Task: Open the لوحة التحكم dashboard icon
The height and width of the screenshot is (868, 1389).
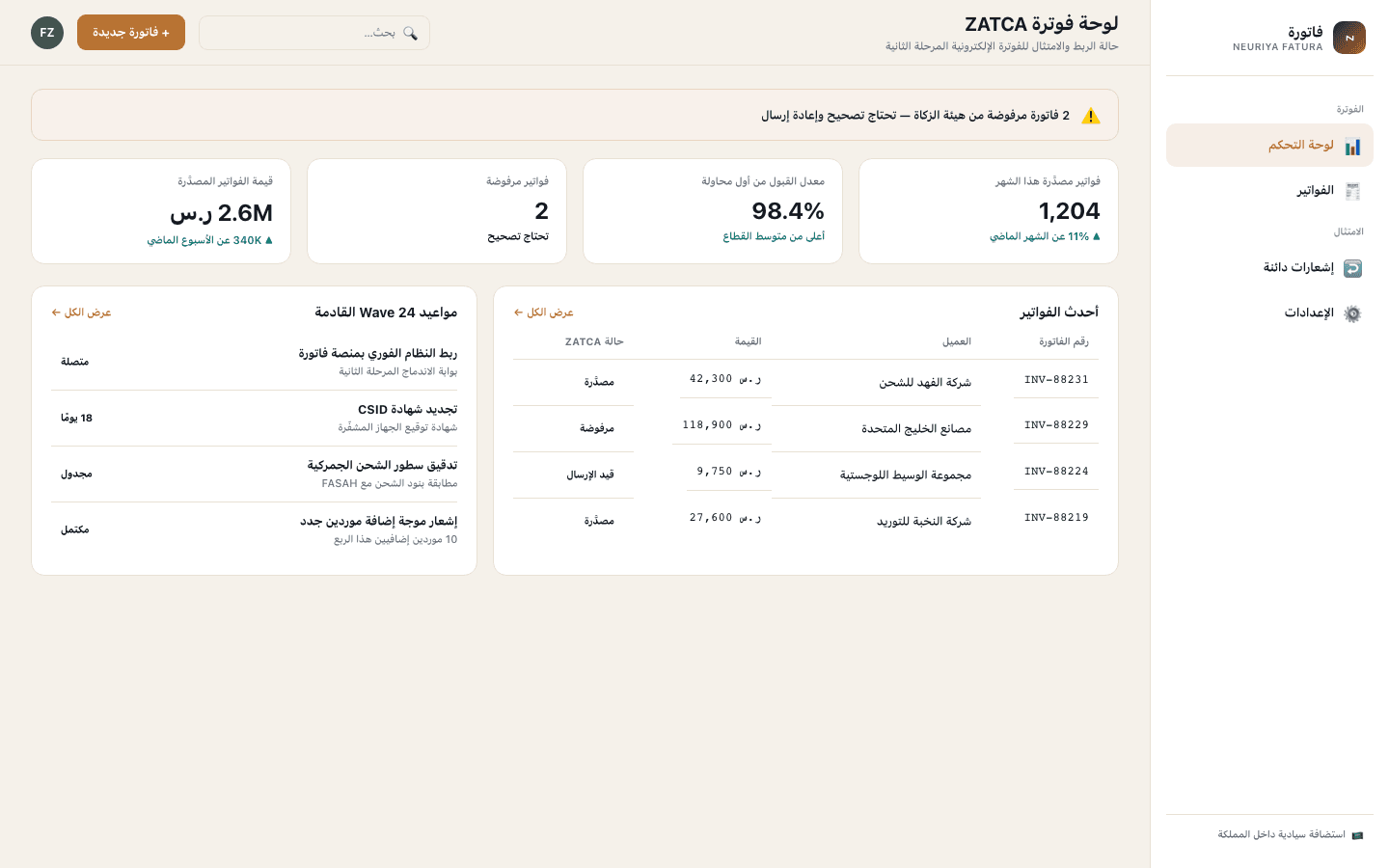Action: (1352, 146)
